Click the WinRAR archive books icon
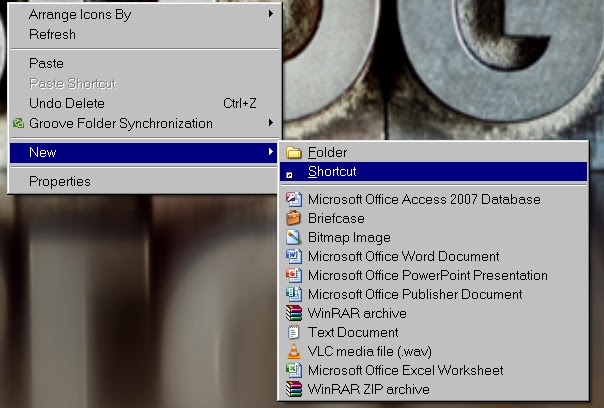 (294, 313)
